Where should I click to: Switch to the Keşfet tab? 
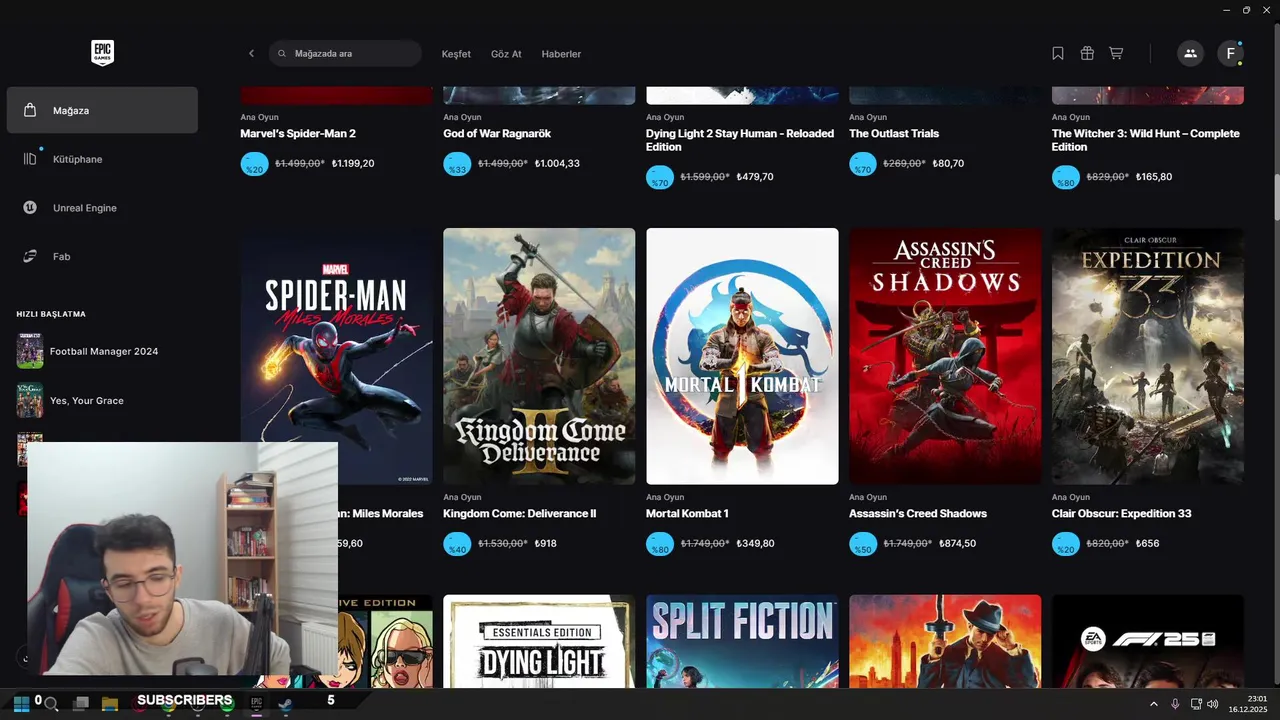(456, 54)
